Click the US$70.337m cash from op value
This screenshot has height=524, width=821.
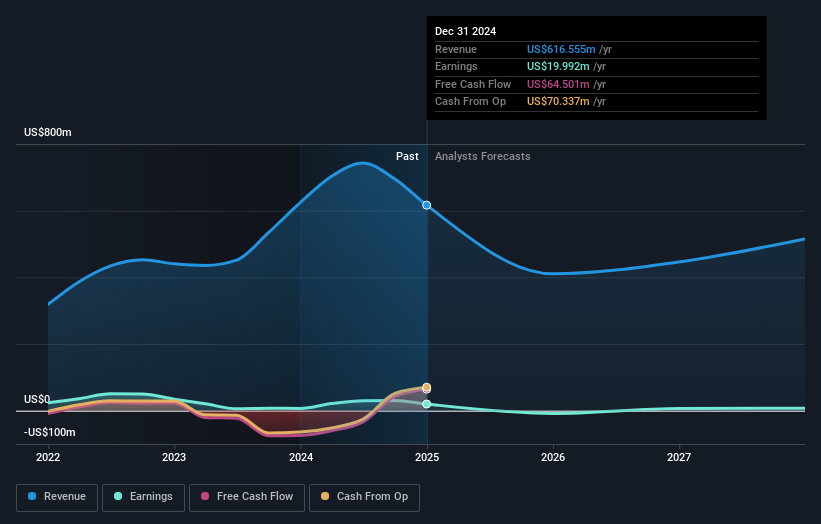click(x=558, y=102)
